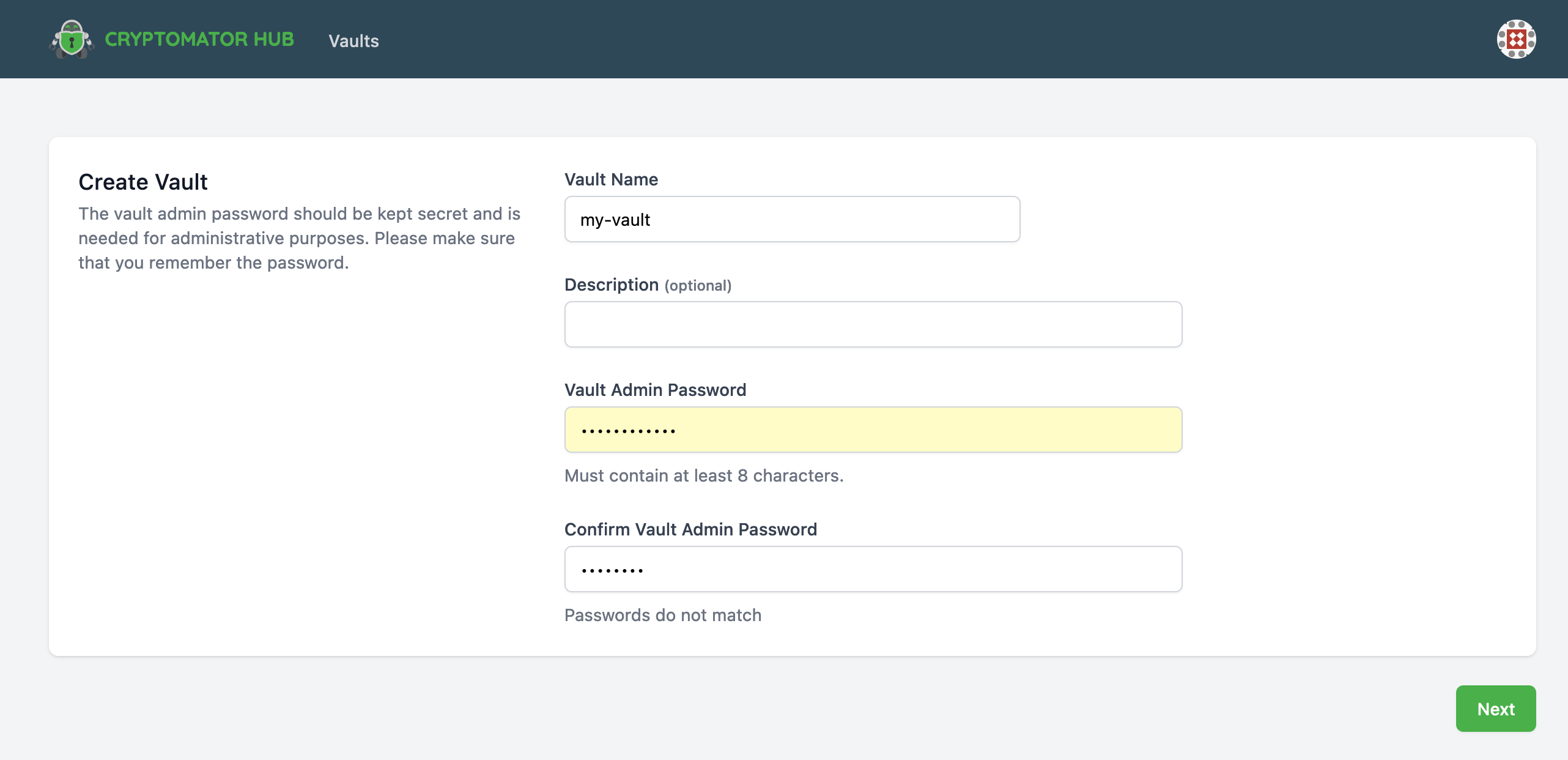Click the 'my-vault' text in name field
Screen dimensions: 1568x760
pos(615,220)
